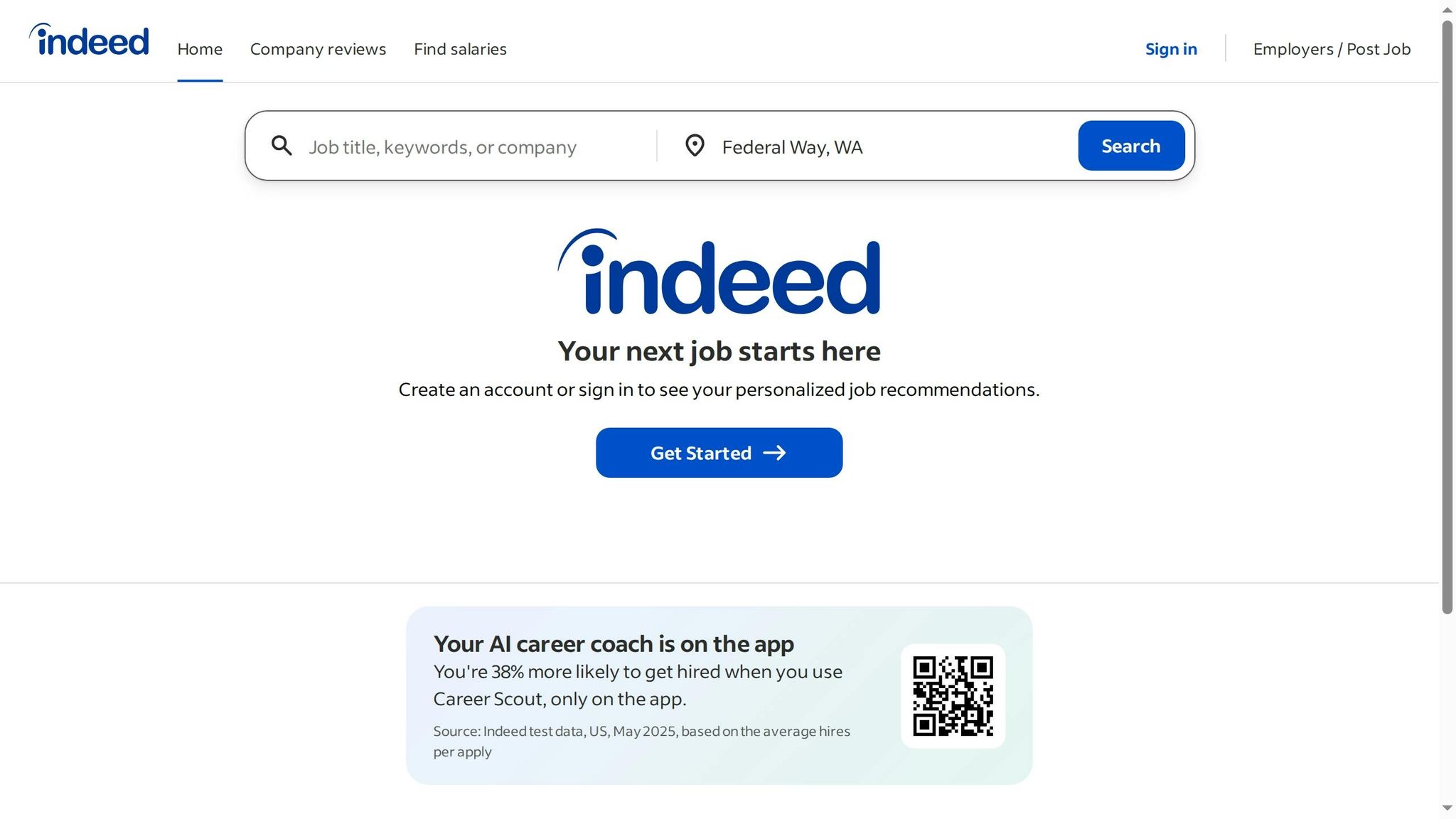Image resolution: width=1456 pixels, height=819 pixels.
Task: Click the QR code for the app
Action: click(953, 696)
